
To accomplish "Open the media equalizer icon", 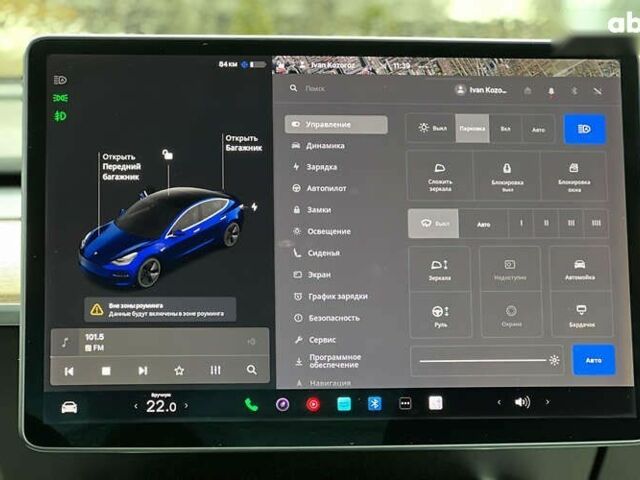I will [215, 370].
